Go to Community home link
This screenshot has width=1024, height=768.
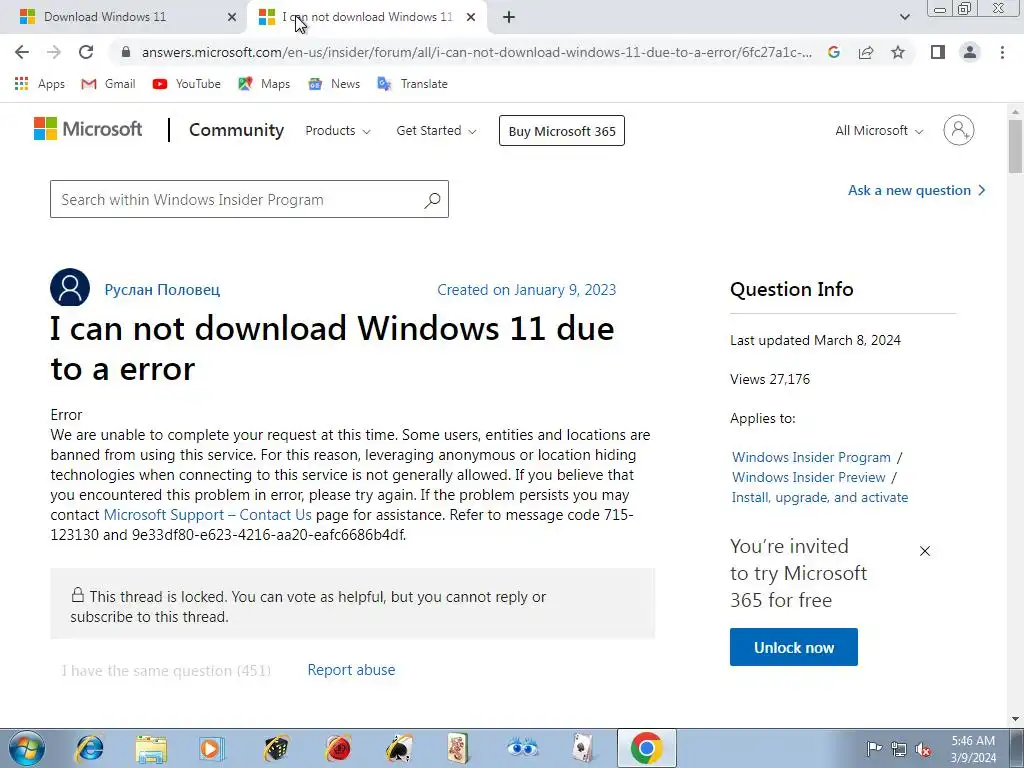click(x=236, y=130)
